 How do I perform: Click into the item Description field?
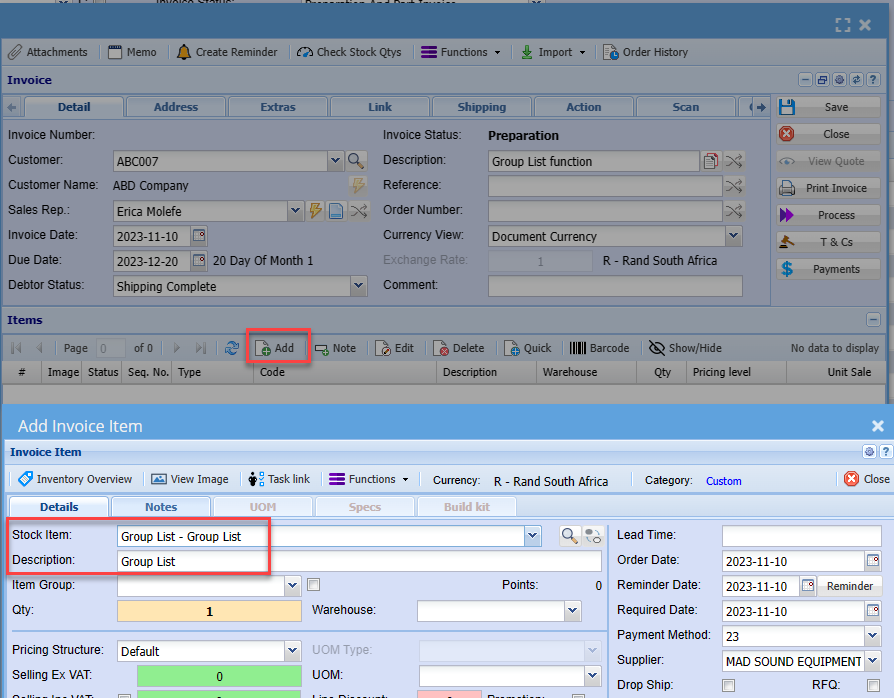coord(359,562)
